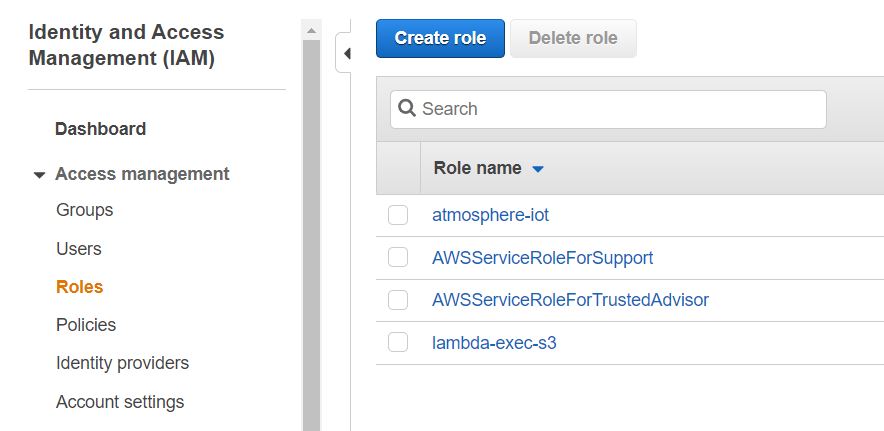Go to Groups in sidebar

[84, 210]
